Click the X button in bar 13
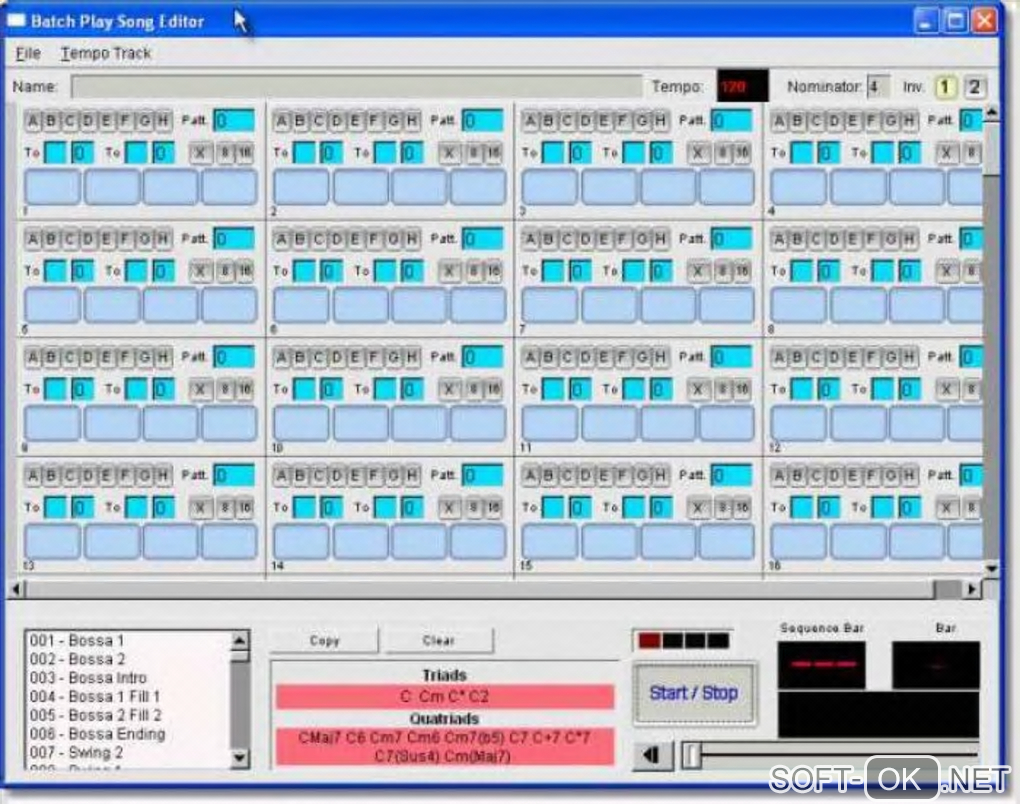This screenshot has height=804, width=1020. pos(200,508)
